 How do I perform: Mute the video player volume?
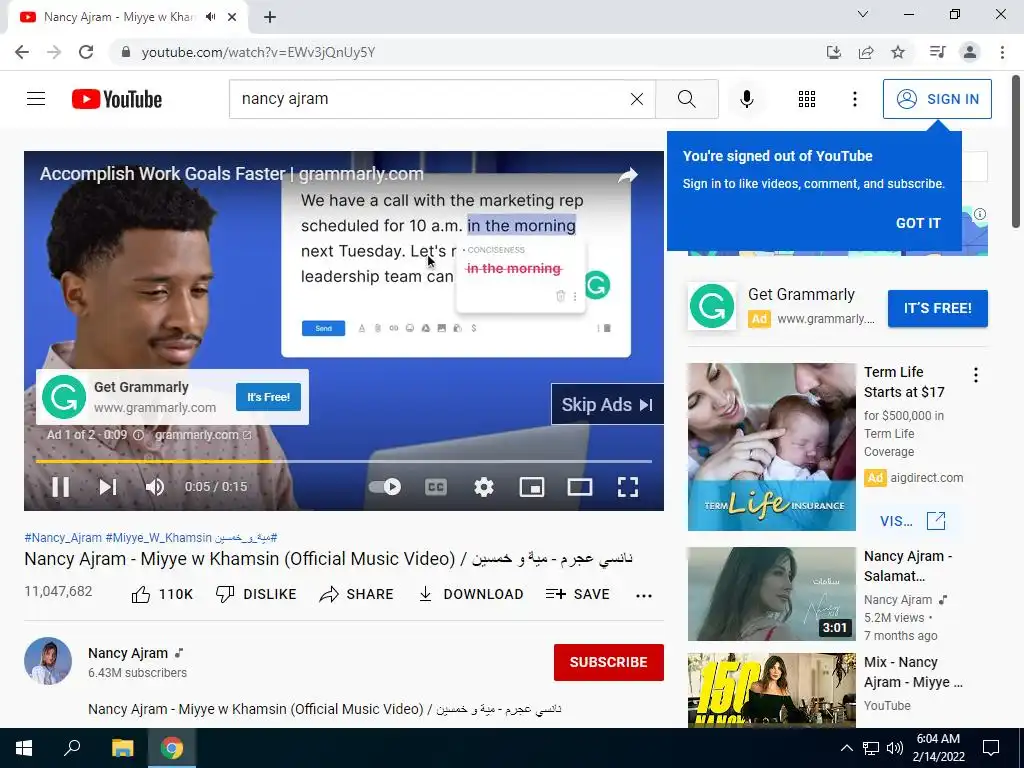(x=155, y=487)
